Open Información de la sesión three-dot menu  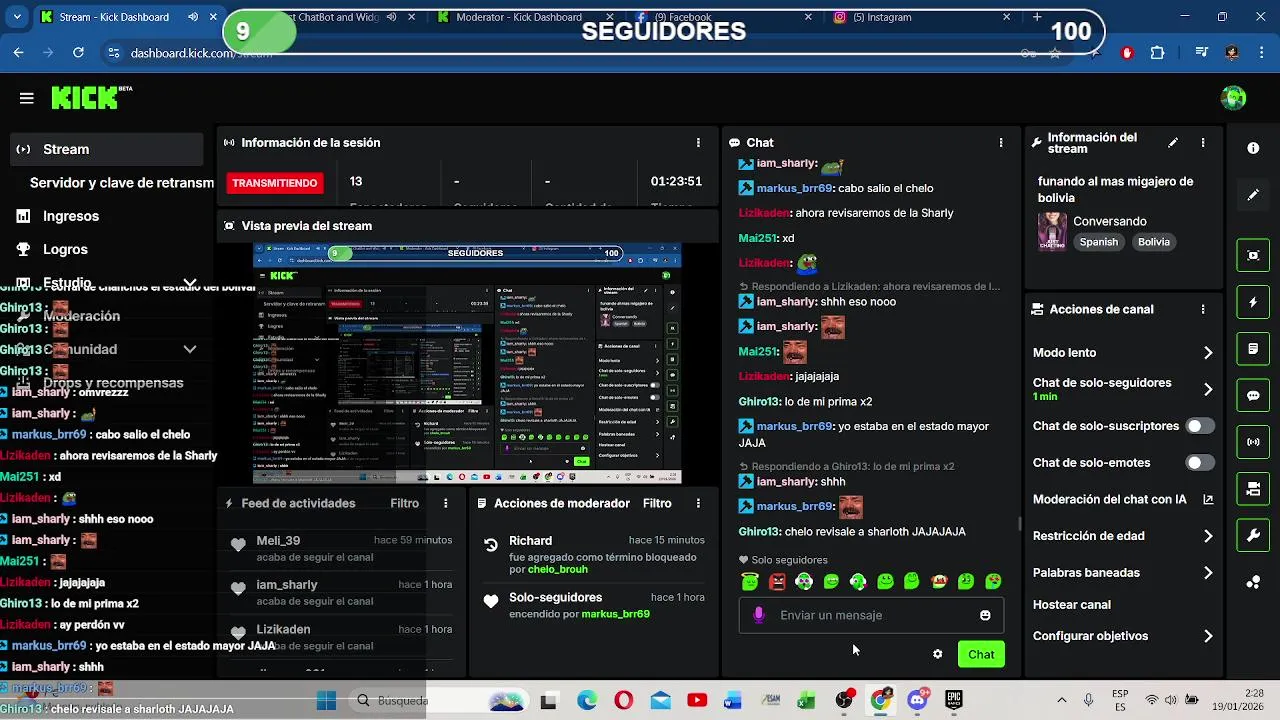(698, 143)
